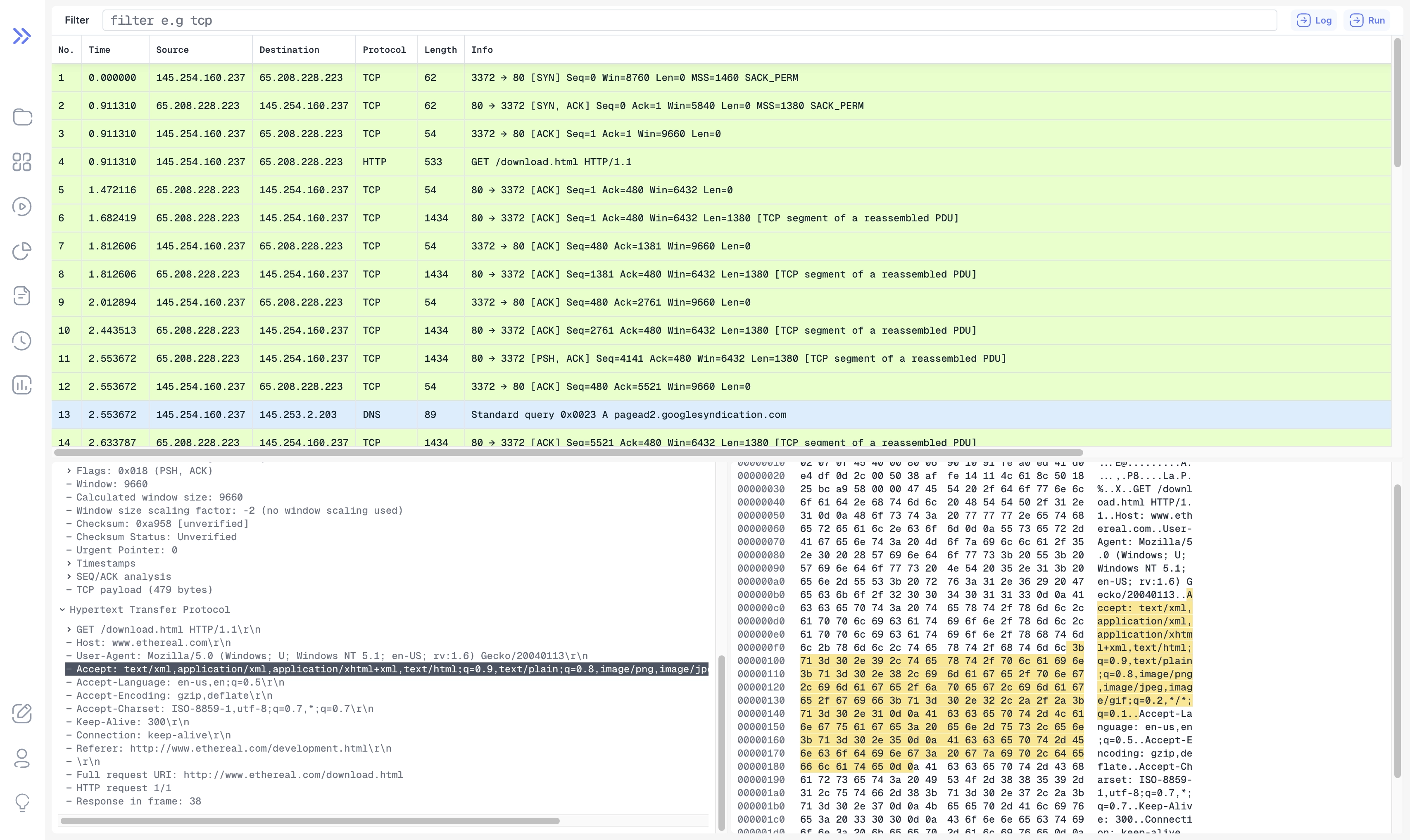Image resolution: width=1410 pixels, height=840 pixels.
Task: Click the pencil edit icon in sidebar
Action: 22,713
